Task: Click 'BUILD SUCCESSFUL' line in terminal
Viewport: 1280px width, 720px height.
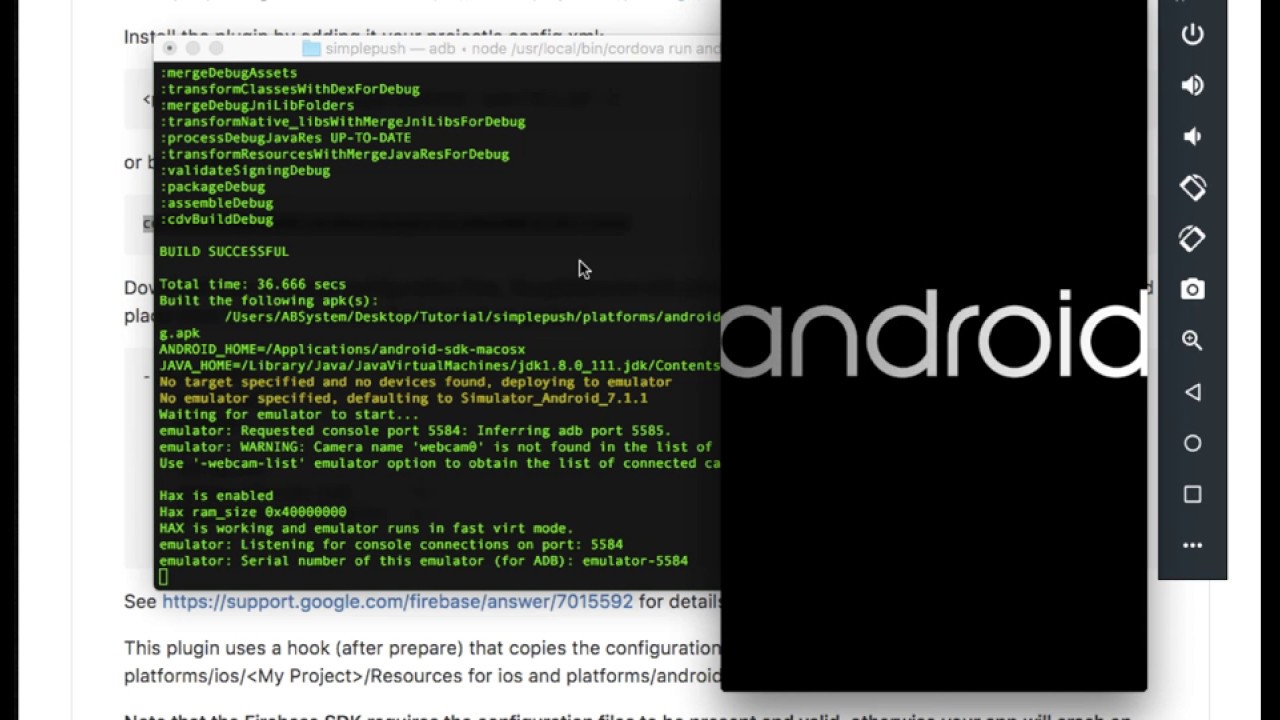Action: tap(224, 251)
